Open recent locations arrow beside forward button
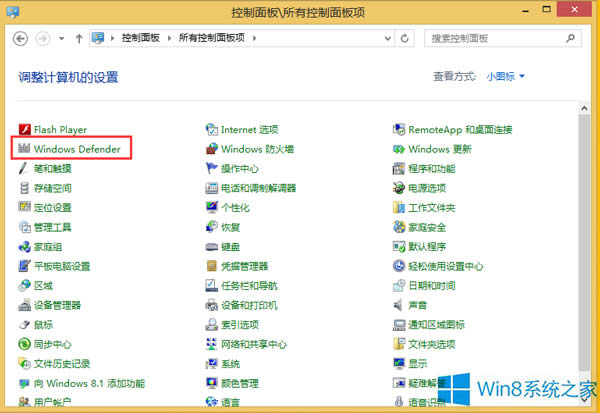The height and width of the screenshot is (413, 600). tap(61, 38)
